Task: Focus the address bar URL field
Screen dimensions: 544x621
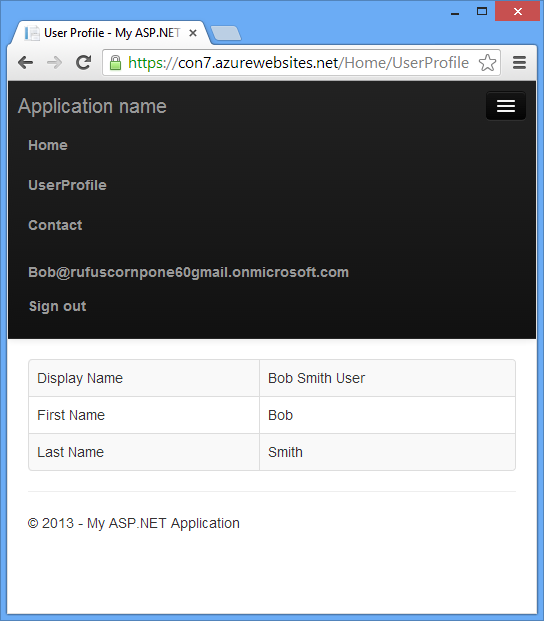Action: pos(298,63)
